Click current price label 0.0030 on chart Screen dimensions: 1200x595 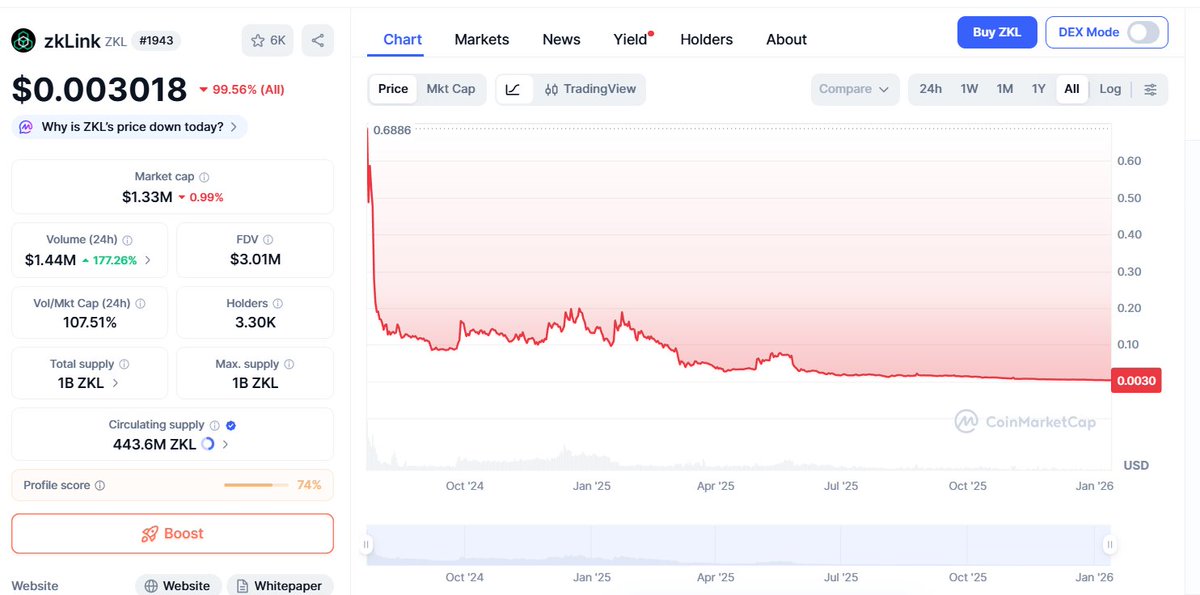tap(1136, 380)
